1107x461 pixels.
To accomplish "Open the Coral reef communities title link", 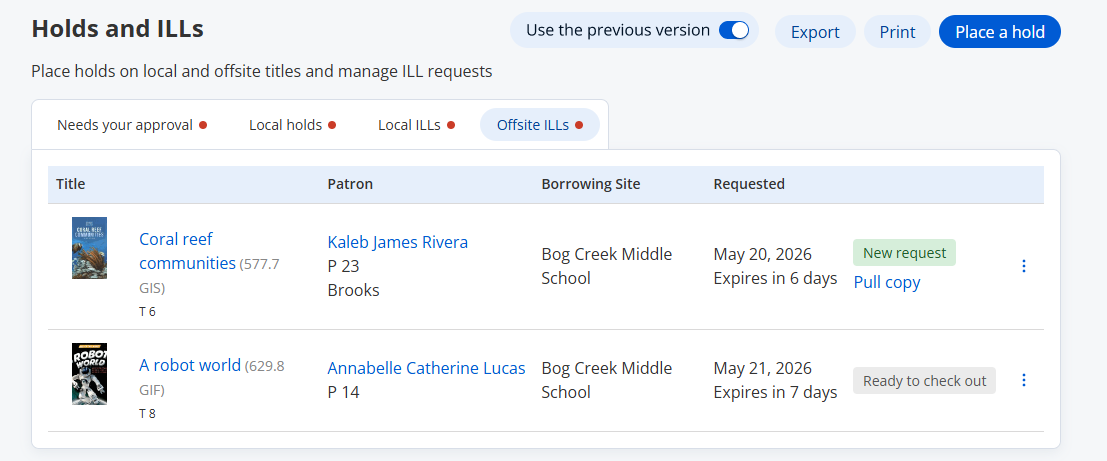I will (x=187, y=251).
